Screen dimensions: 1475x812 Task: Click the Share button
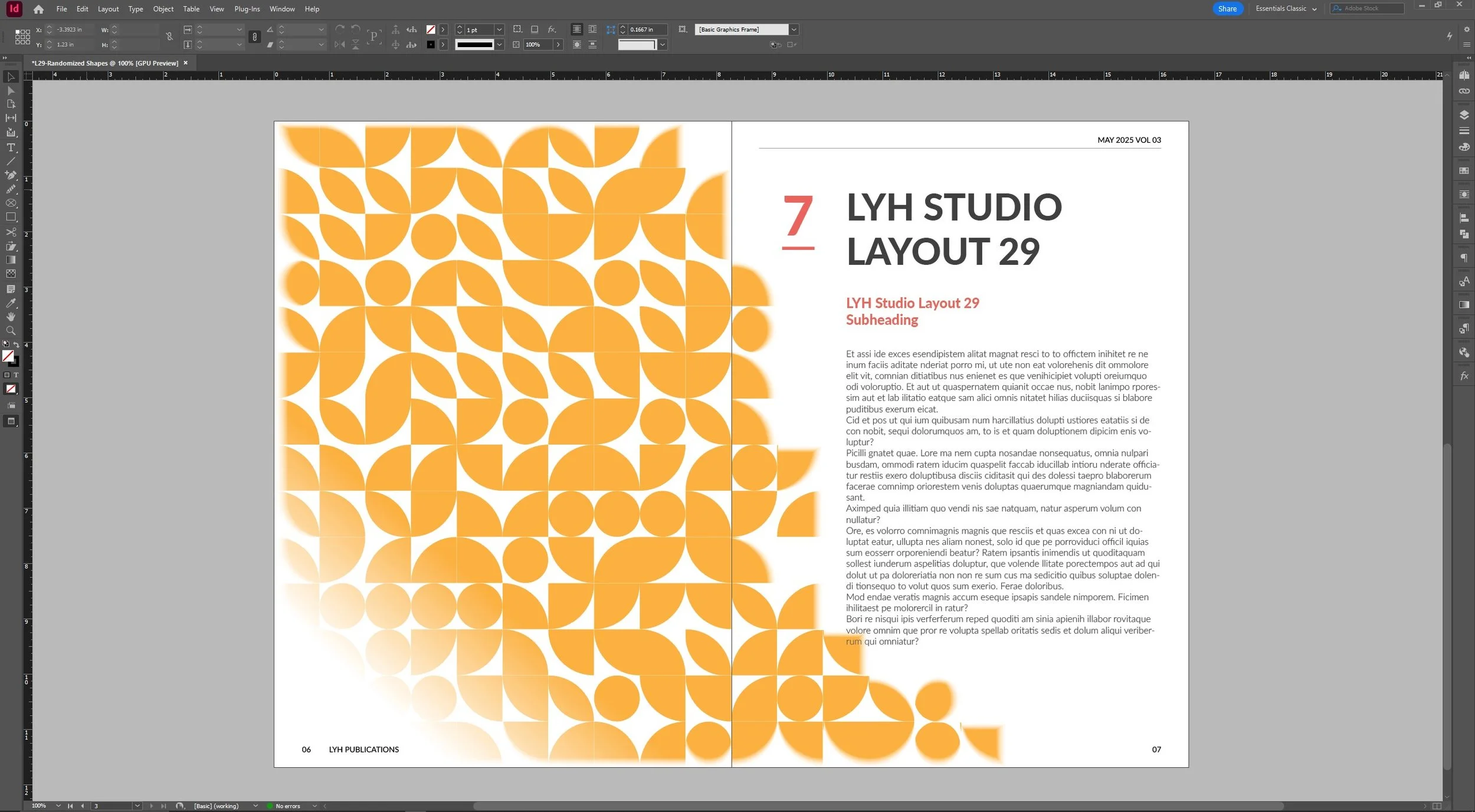[x=1227, y=9]
